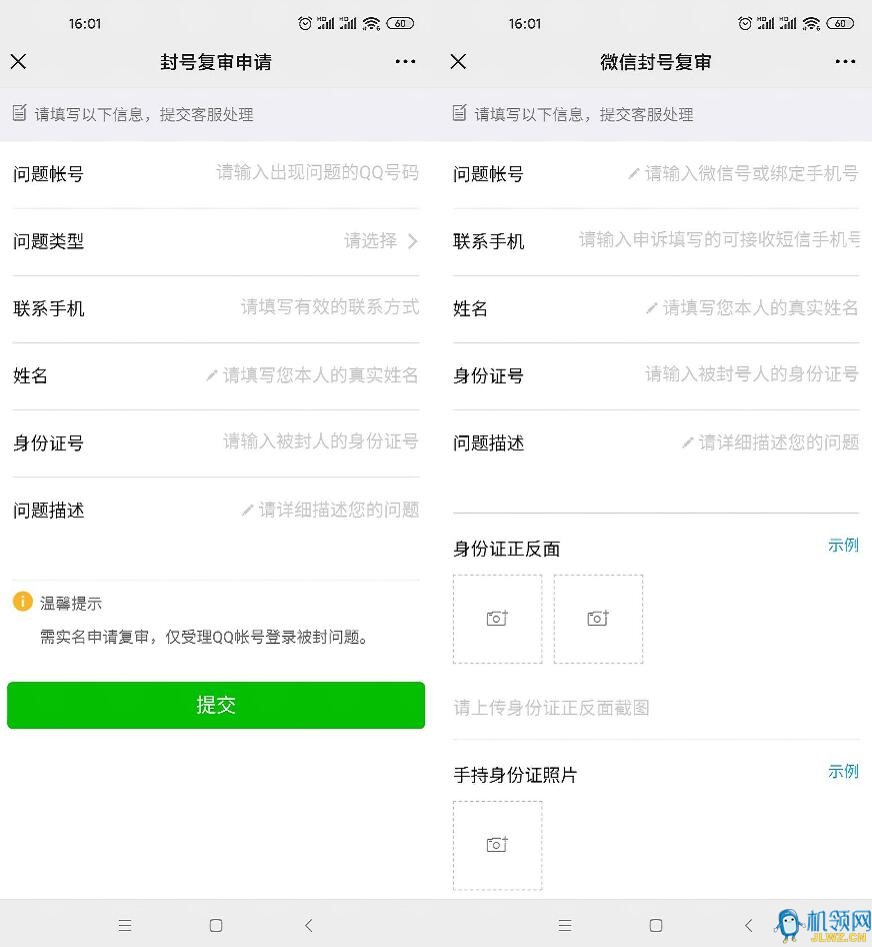The height and width of the screenshot is (947, 872).
Task: Tap the Wi-Fi icon in right status bar
Action: coord(812,23)
